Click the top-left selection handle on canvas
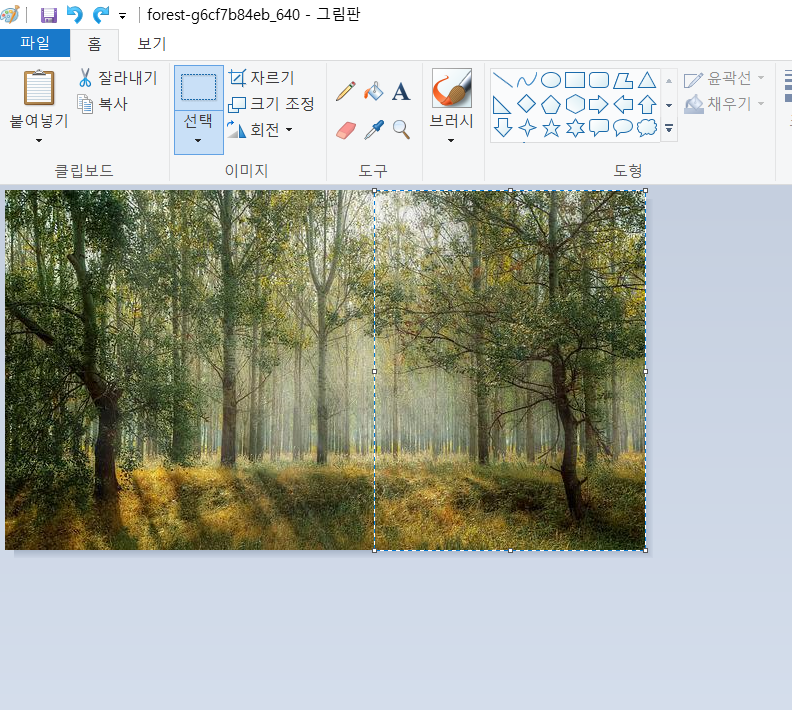 pyautogui.click(x=374, y=191)
